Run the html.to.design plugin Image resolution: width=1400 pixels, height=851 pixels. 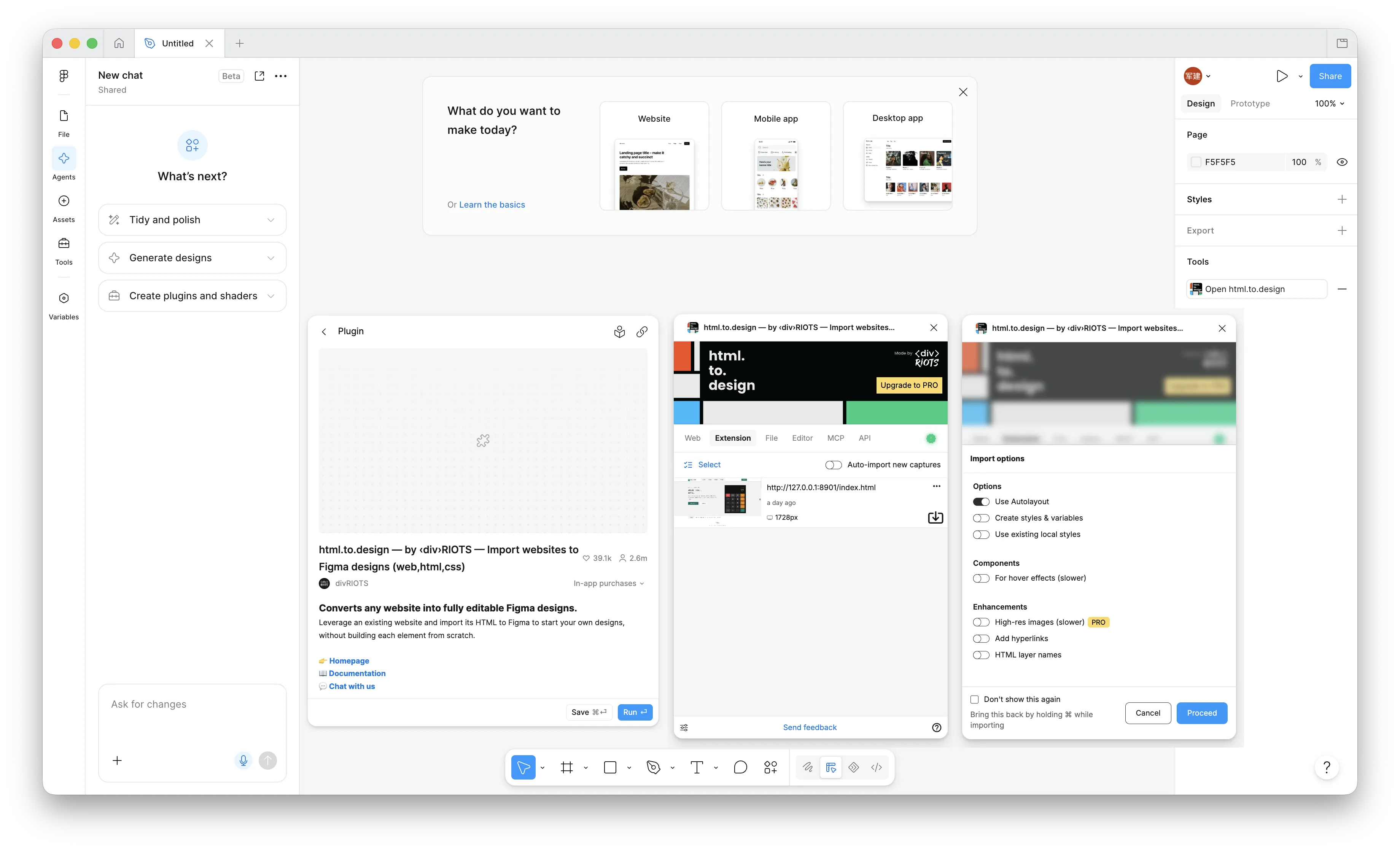pyautogui.click(x=635, y=712)
